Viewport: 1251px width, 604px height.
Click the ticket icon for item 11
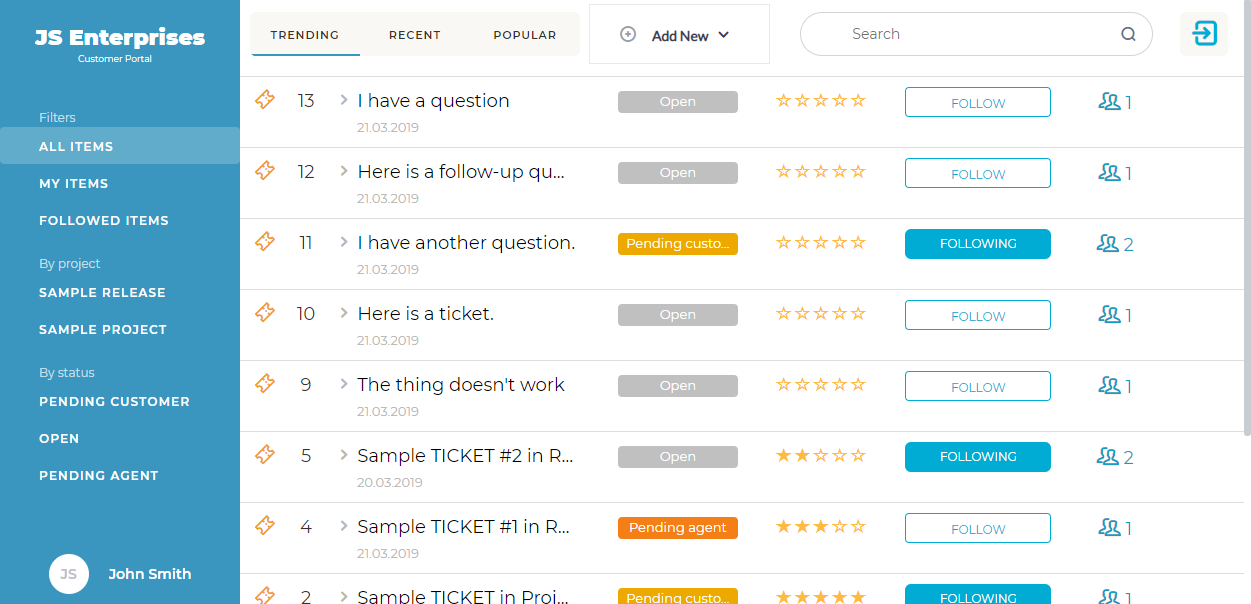[265, 242]
